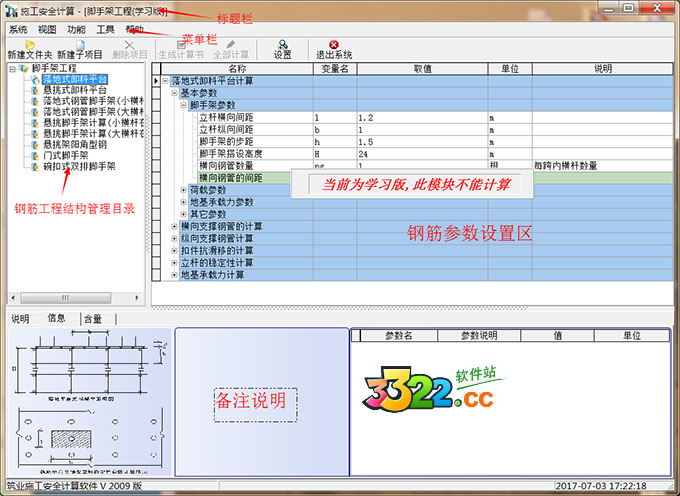The image size is (680, 496).
Task: Click the 退出系统 (exit system) toolbar icon
Action: click(x=333, y=46)
